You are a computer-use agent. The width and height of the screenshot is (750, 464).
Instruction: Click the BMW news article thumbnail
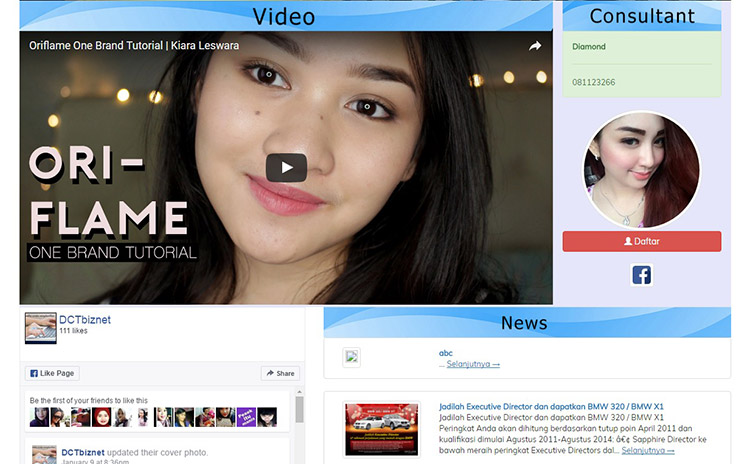[x=381, y=429]
